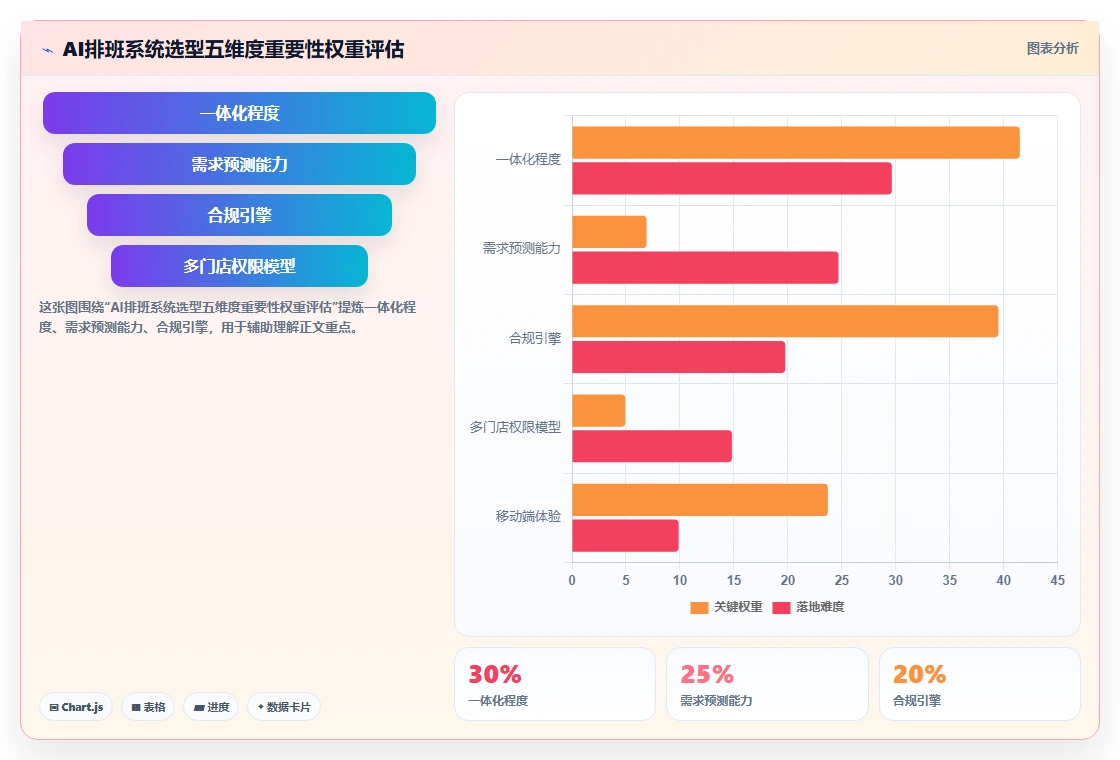Click the x-axis tick value 0
The height and width of the screenshot is (760, 1120).
tap(572, 581)
